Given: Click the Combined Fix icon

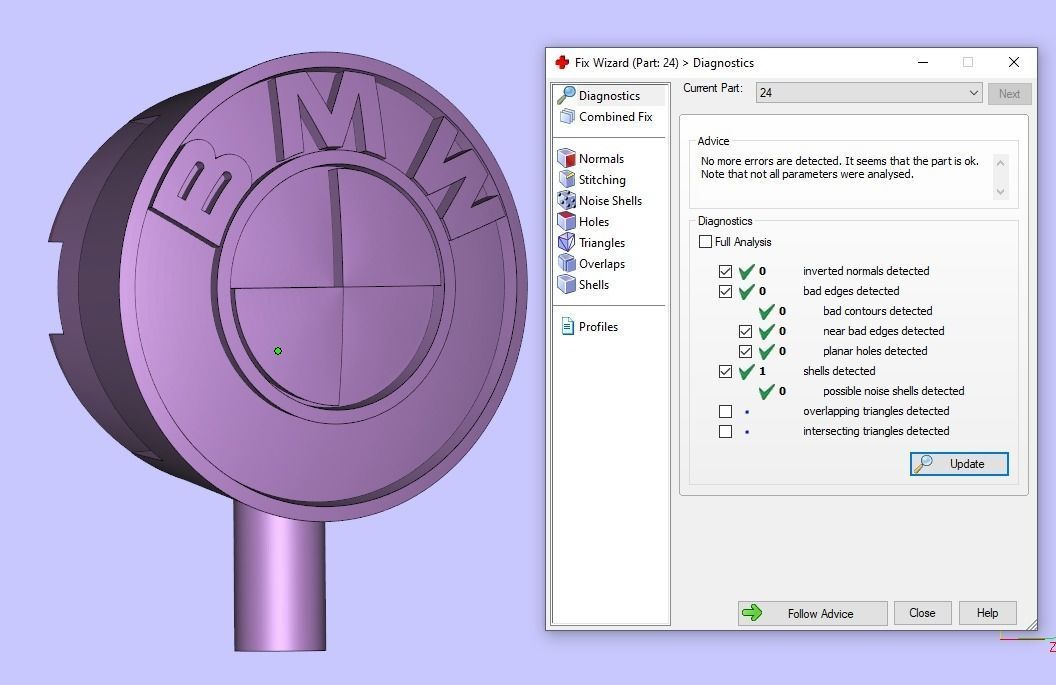Looking at the screenshot, I should [567, 117].
